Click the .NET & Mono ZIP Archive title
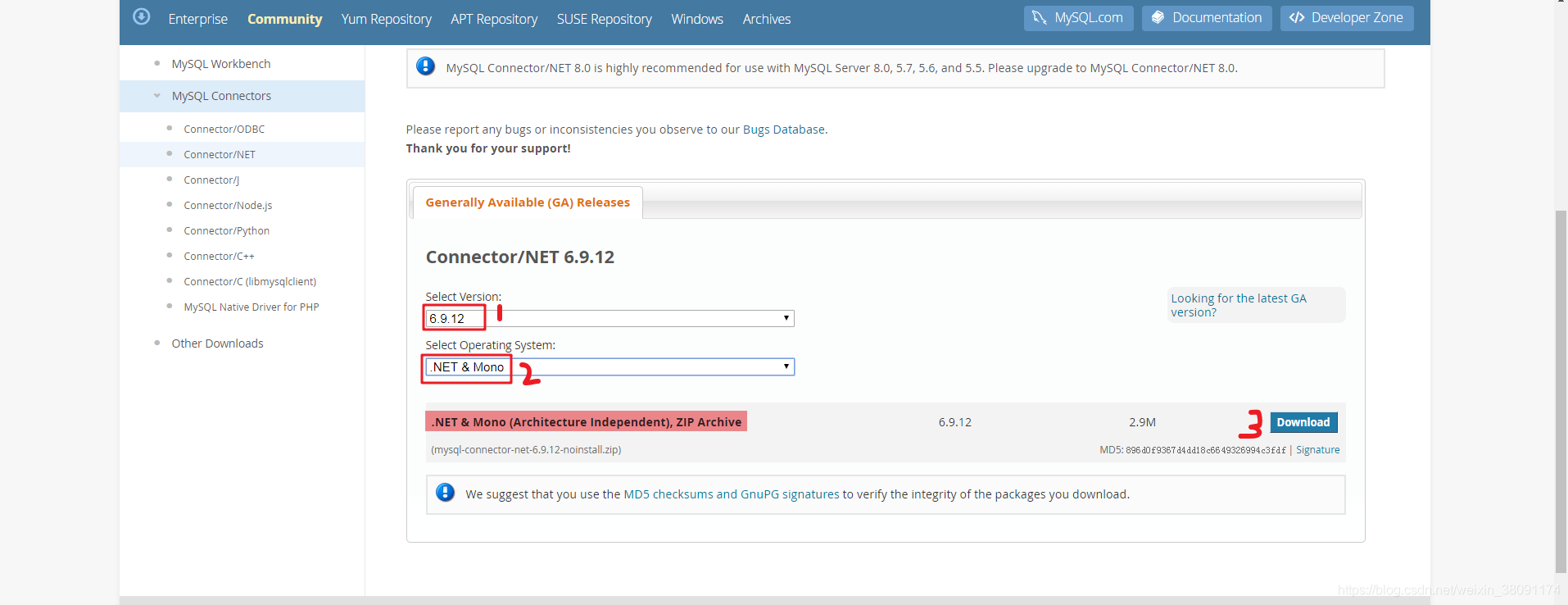This screenshot has width=1568, height=605. (x=586, y=422)
